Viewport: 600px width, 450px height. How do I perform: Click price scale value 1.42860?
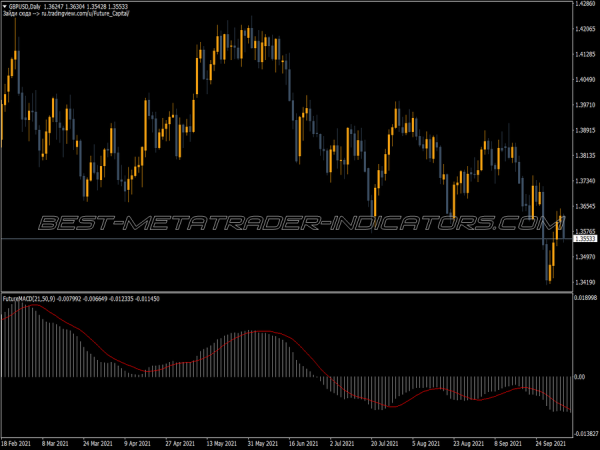[x=585, y=3]
